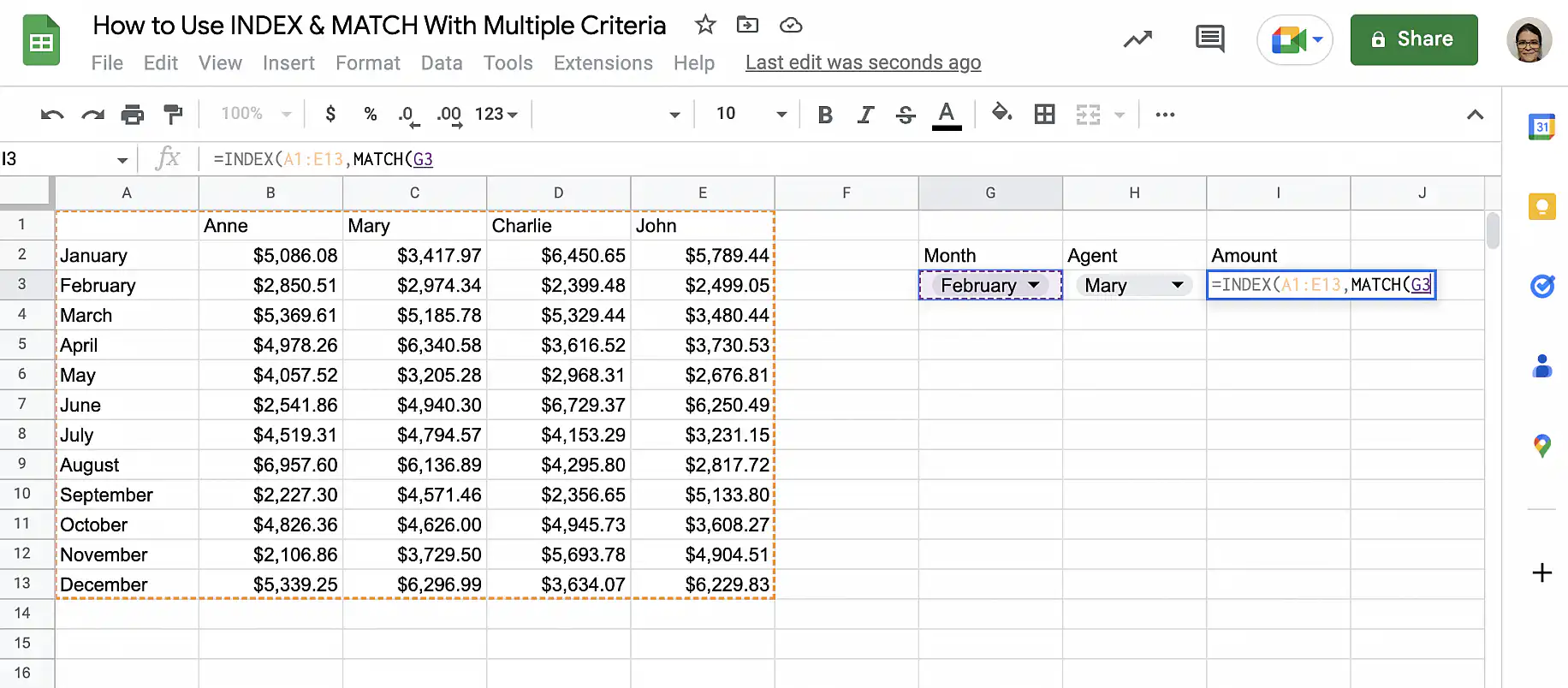
Task: Format as currency with dollar icon
Action: pyautogui.click(x=330, y=114)
